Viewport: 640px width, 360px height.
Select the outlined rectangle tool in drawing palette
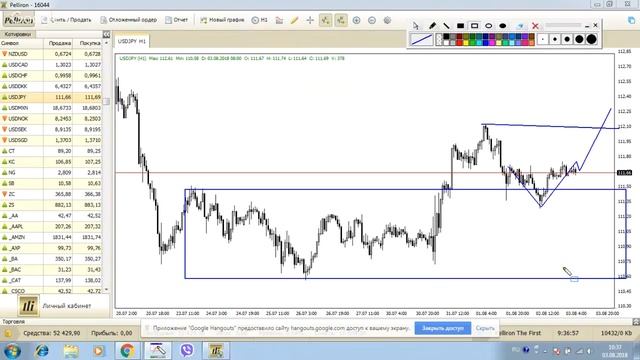click(x=474, y=26)
